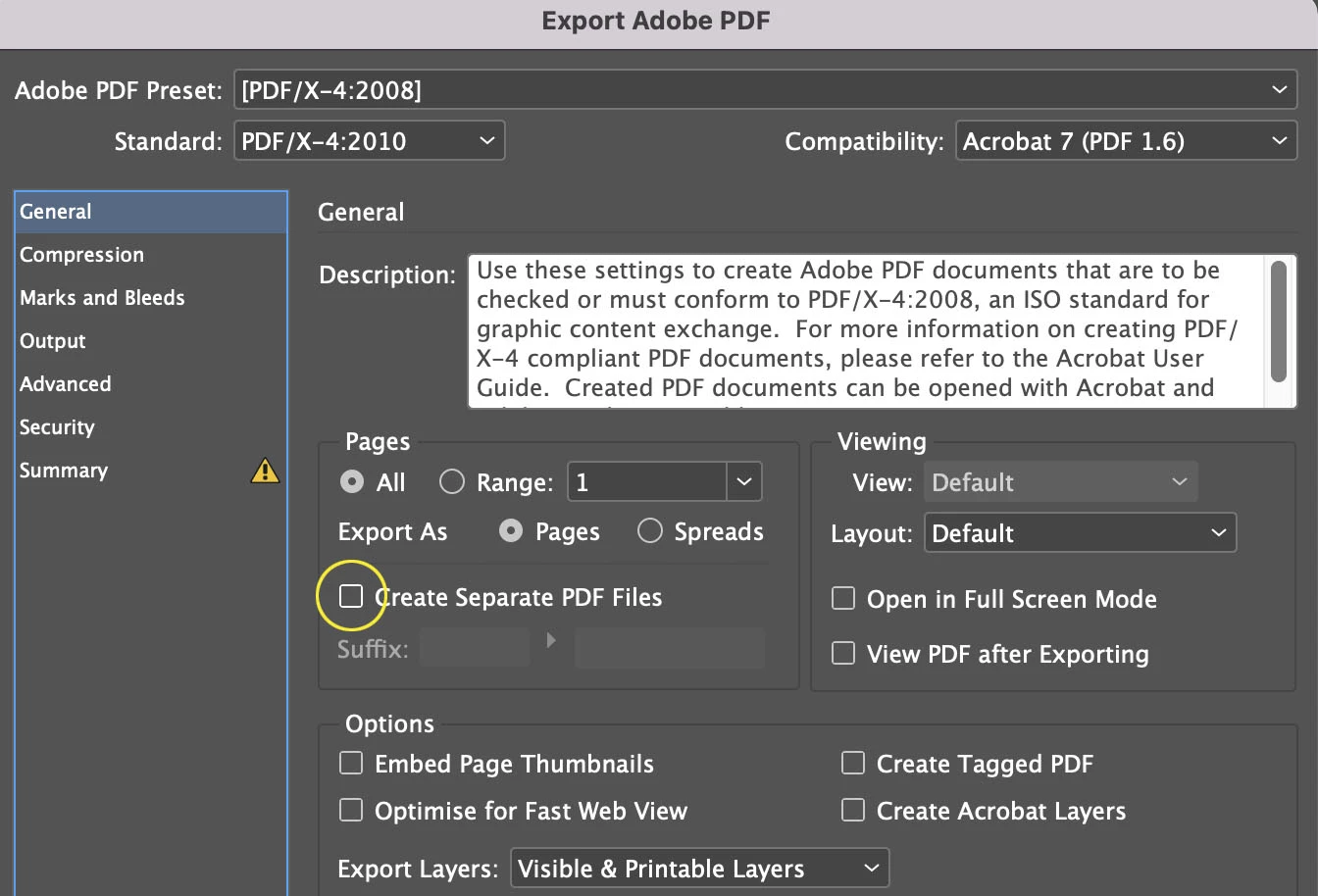Viewport: 1318px width, 896px height.
Task: Click the Export Adobe PDF title
Action: pyautogui.click(x=656, y=21)
